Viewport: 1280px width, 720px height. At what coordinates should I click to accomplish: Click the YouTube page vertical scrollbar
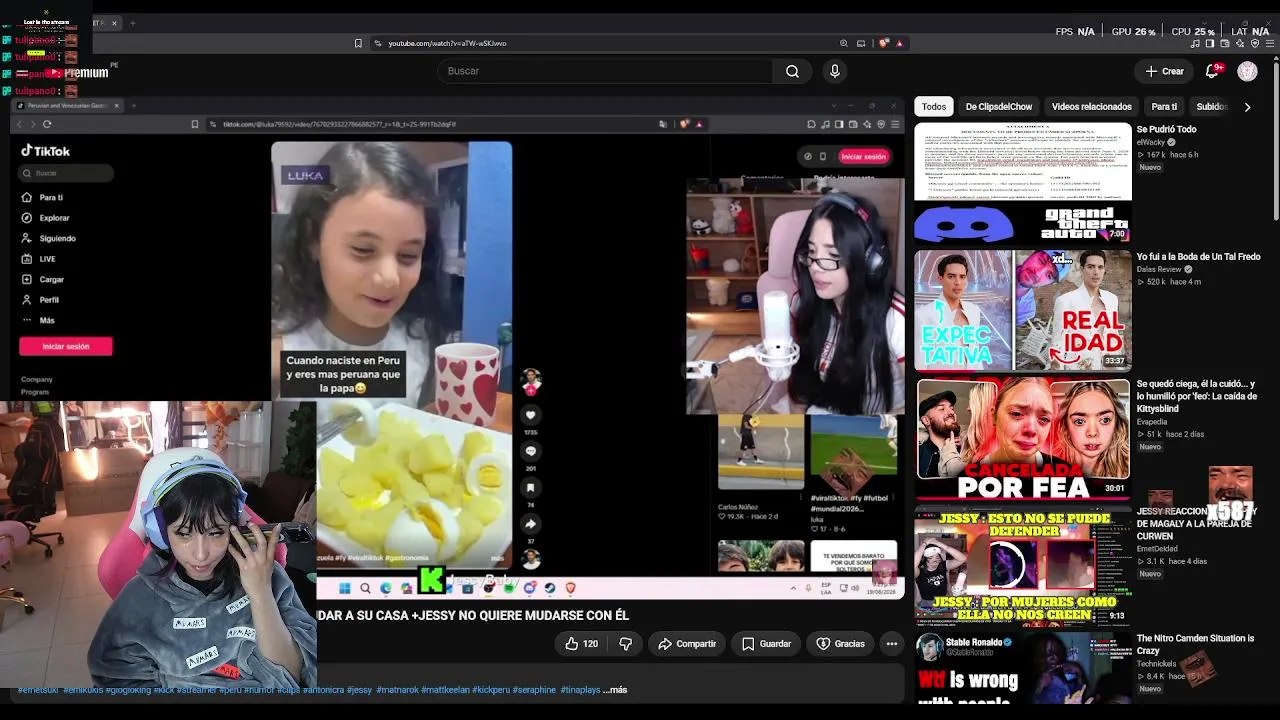pyautogui.click(x=1275, y=140)
